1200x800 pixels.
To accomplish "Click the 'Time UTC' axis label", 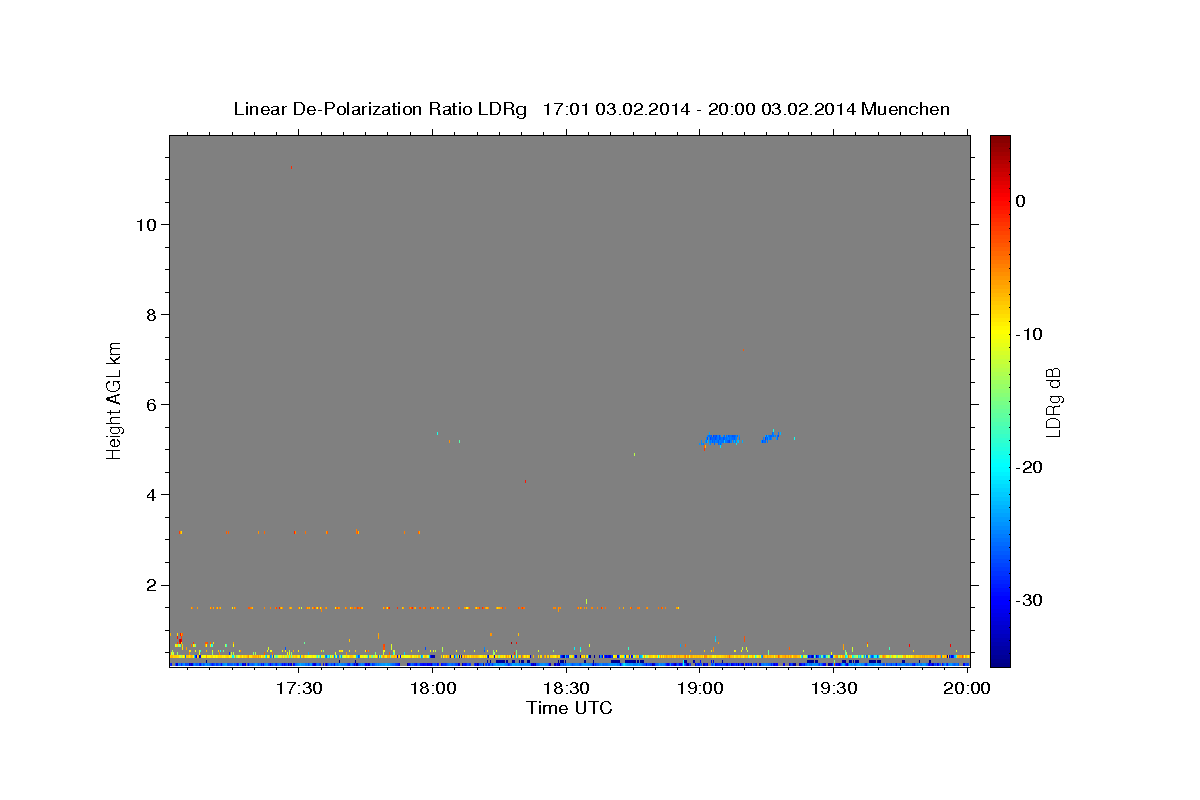I will pos(569,708).
